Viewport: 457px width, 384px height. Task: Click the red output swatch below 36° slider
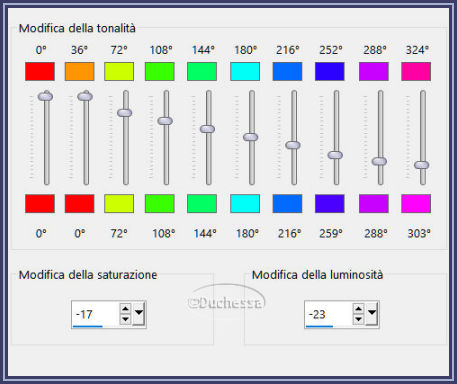[79, 203]
